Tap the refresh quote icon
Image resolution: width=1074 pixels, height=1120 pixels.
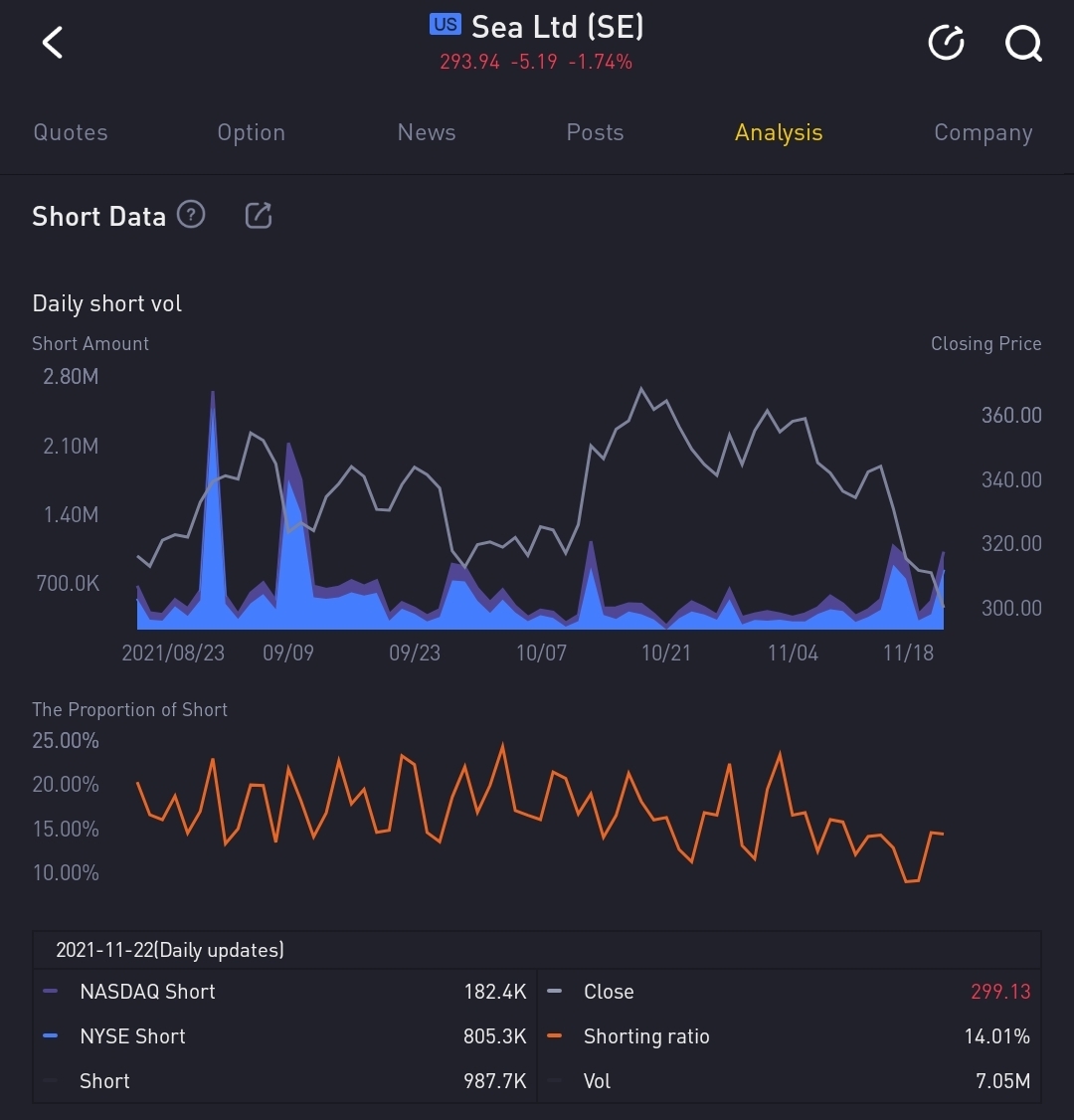[x=946, y=43]
